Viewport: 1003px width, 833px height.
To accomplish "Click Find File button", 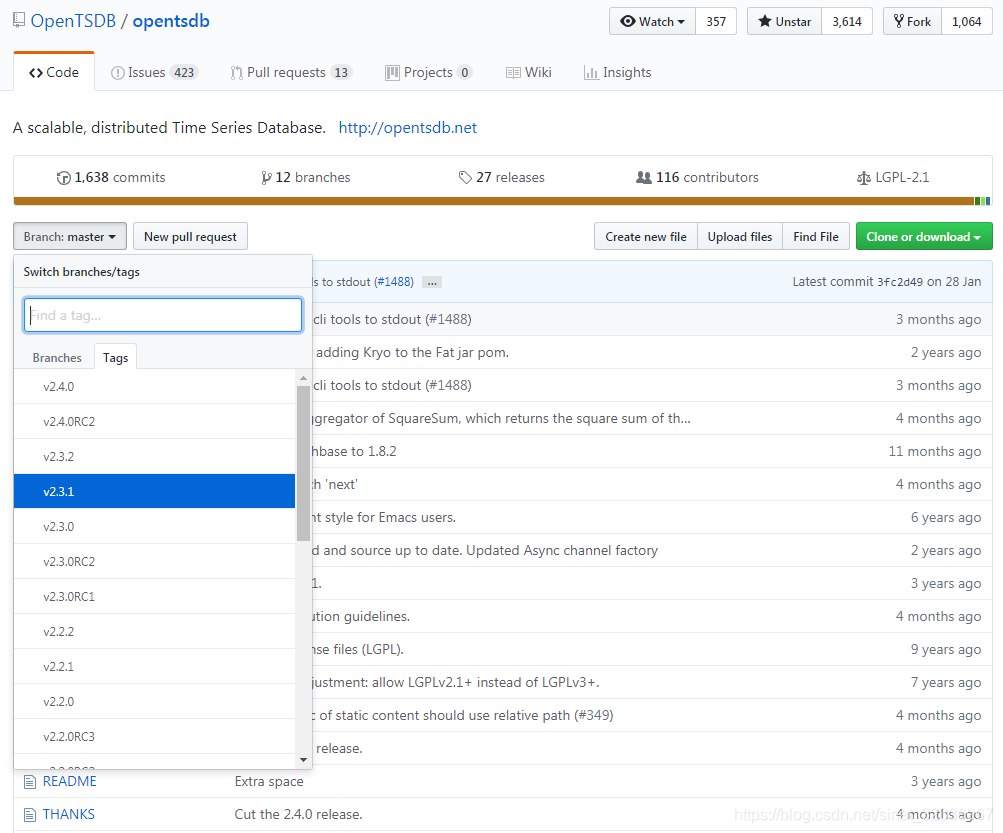I will 816,237.
